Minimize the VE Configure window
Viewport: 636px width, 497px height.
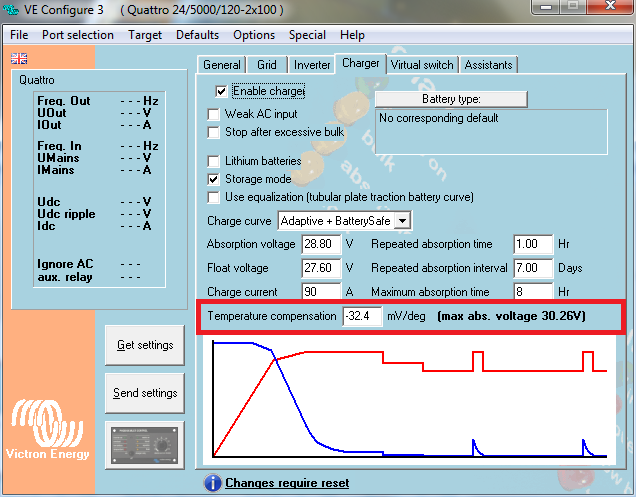[546, 6]
